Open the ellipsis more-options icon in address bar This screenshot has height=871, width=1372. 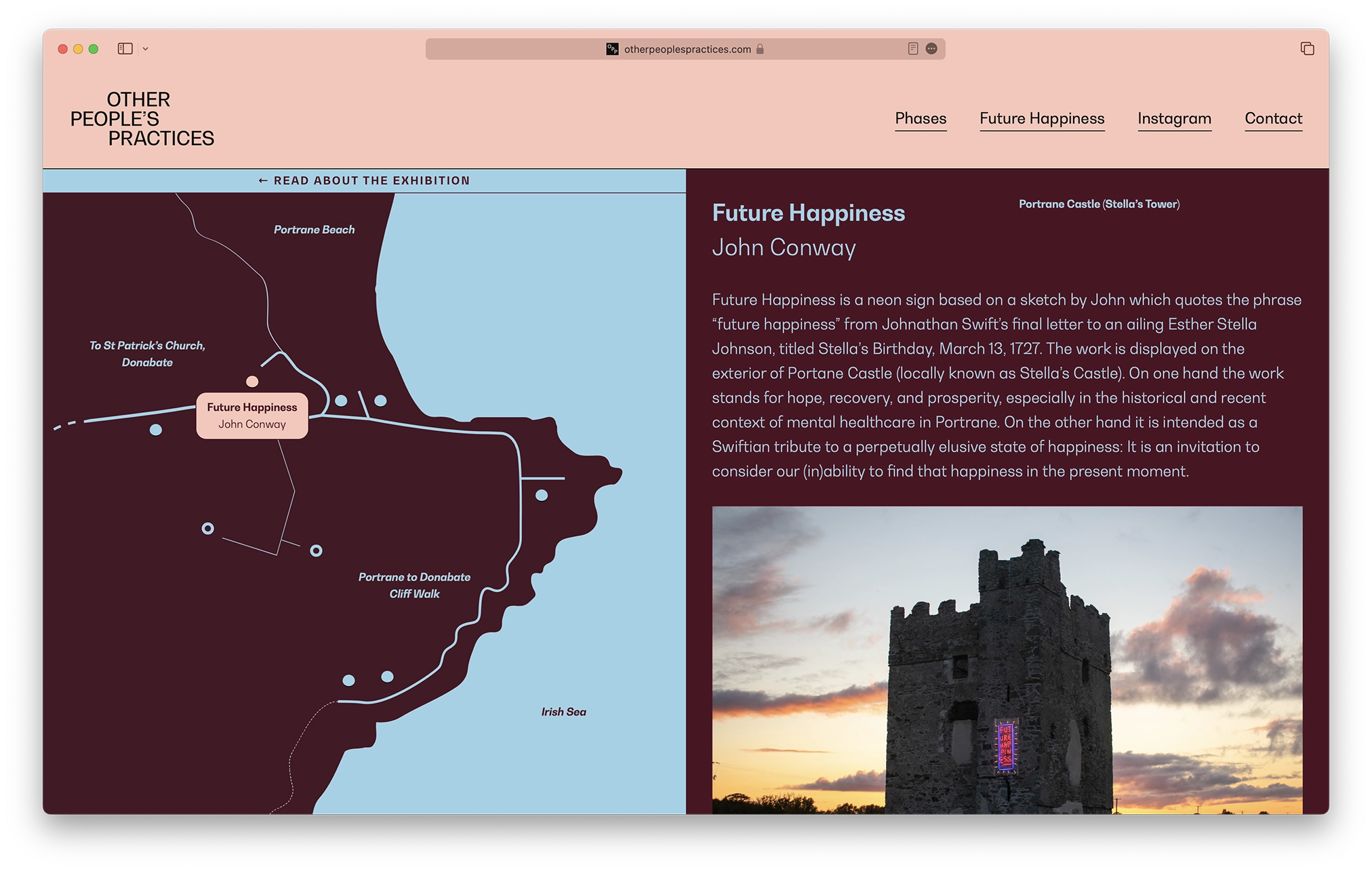tap(931, 49)
